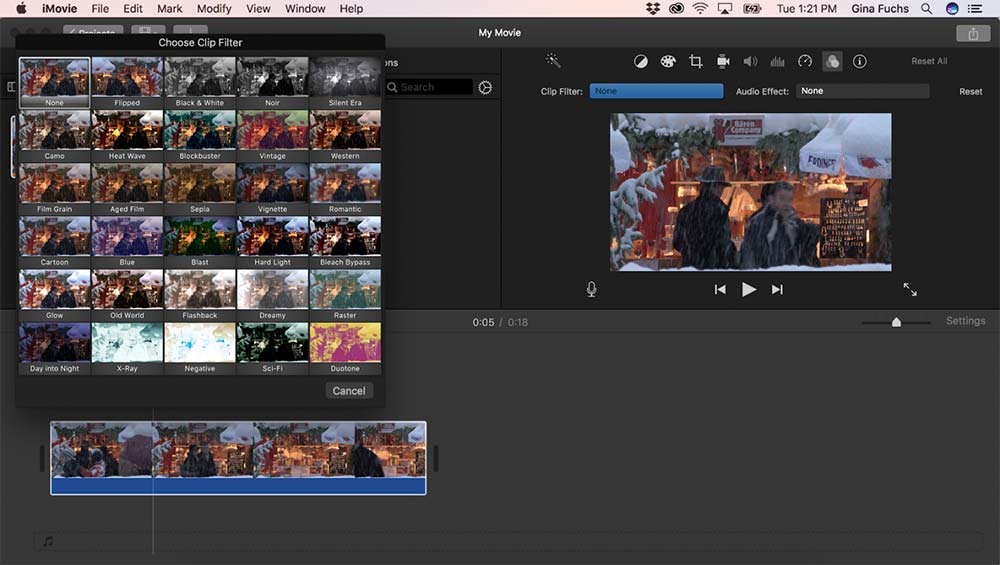Viewport: 1000px width, 565px height.
Task: Choose the X-Ray filter
Action: click(127, 348)
